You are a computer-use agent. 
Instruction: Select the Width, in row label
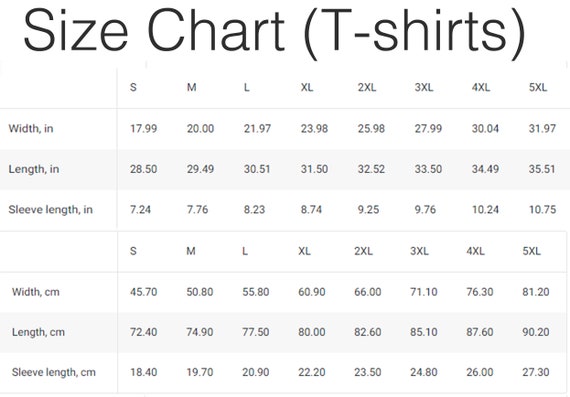tap(31, 129)
